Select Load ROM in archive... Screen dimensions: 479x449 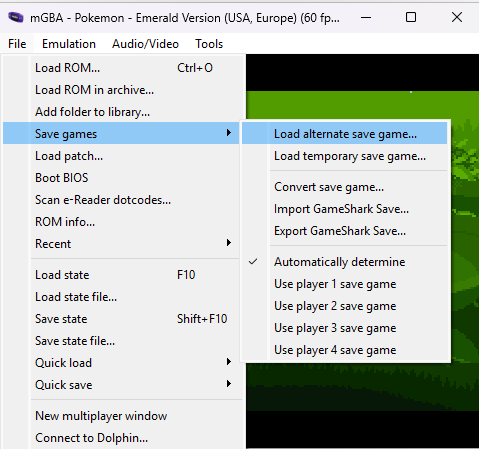click(x=121, y=90)
